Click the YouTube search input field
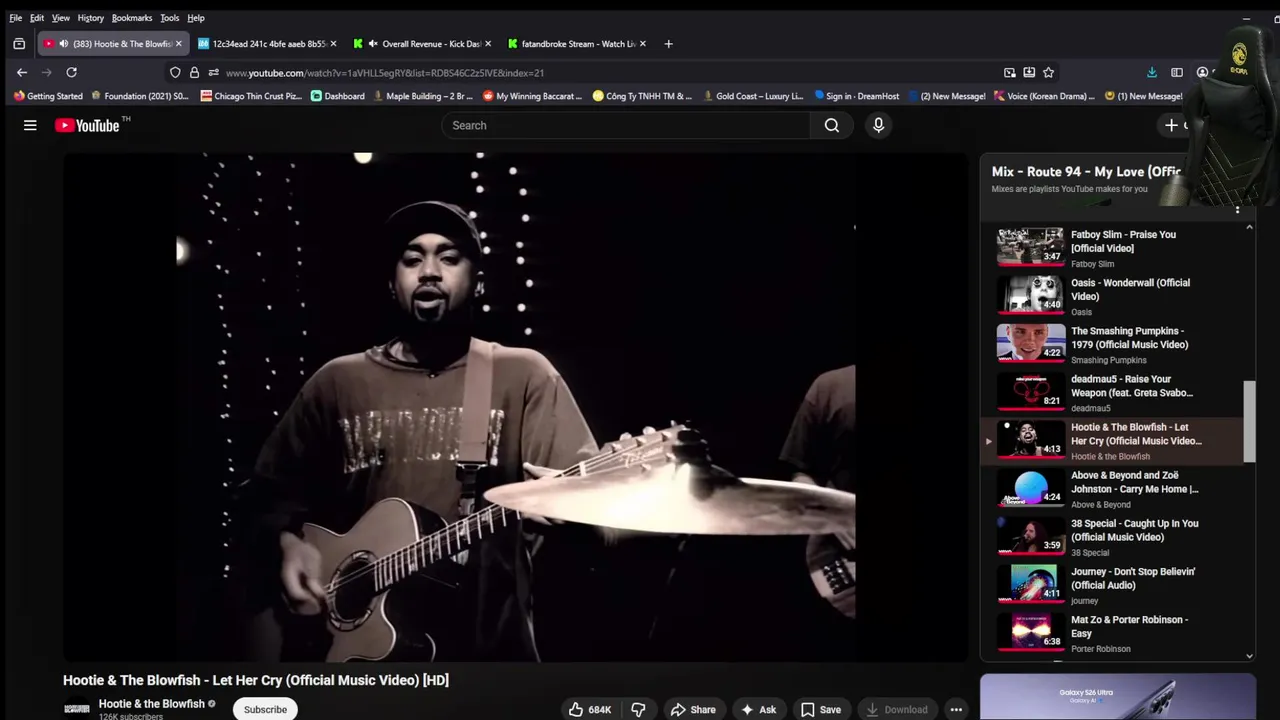 tap(626, 125)
